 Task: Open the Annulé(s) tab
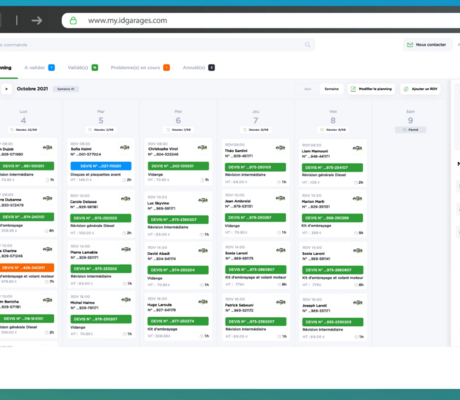point(198,68)
